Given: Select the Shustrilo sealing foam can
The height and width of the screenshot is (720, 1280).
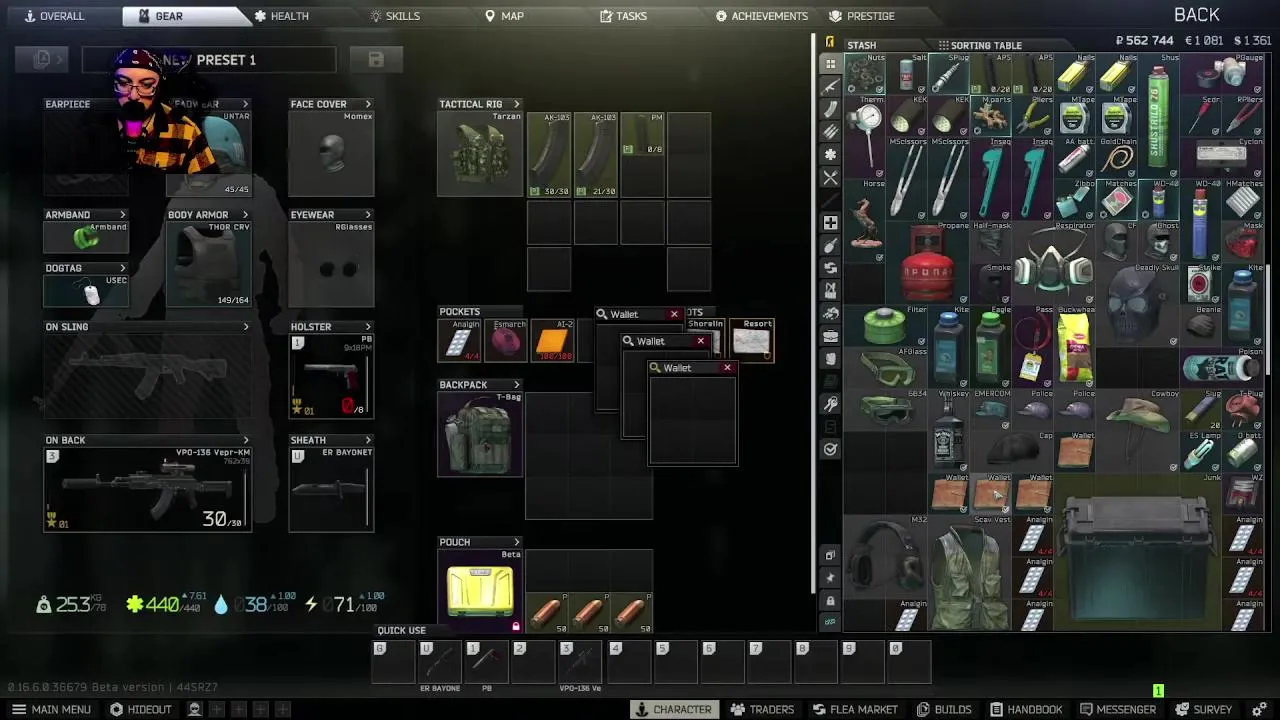Looking at the screenshot, I should click(x=1159, y=117).
